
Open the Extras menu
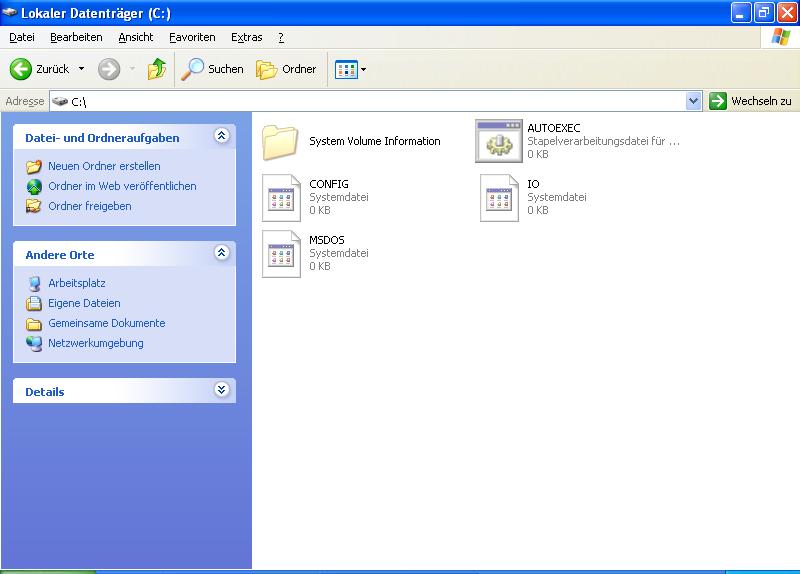(246, 37)
